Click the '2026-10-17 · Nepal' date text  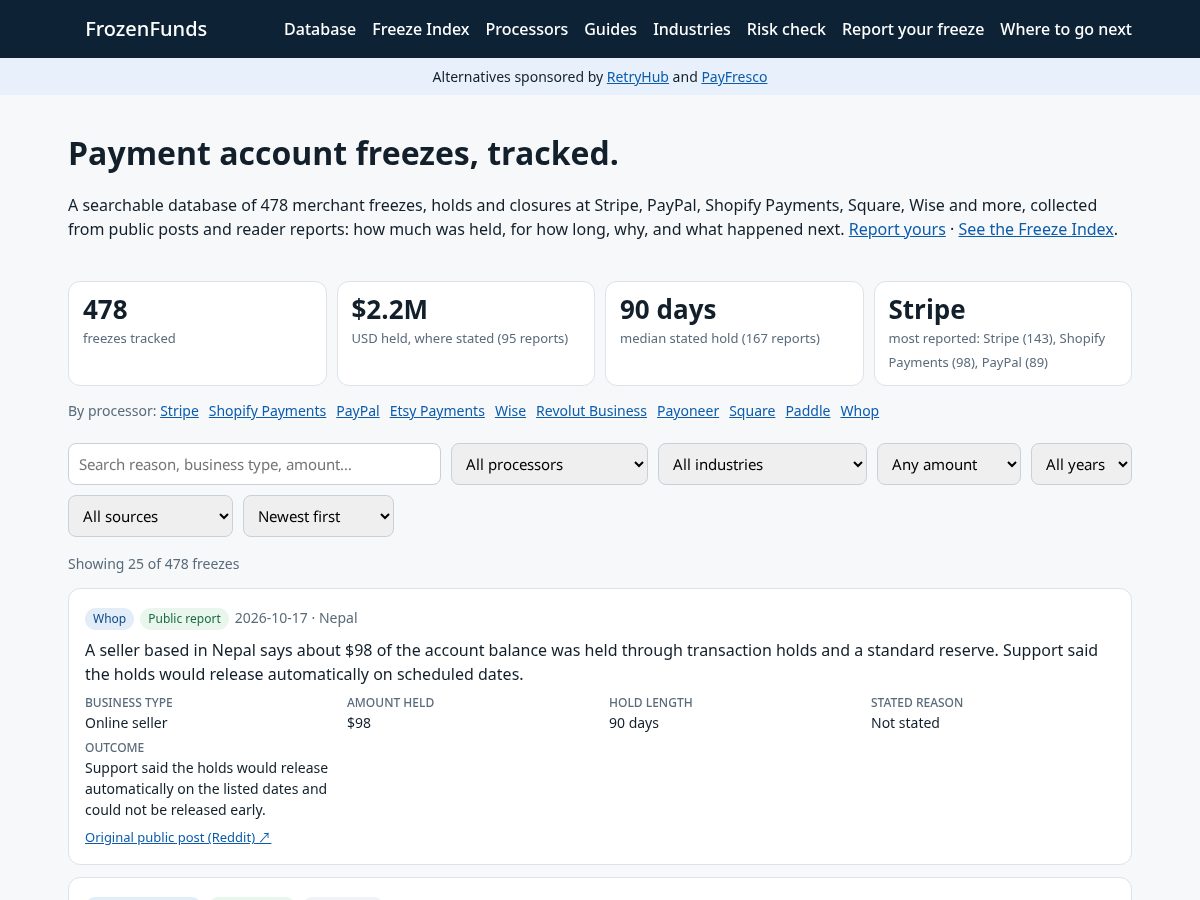click(x=296, y=618)
